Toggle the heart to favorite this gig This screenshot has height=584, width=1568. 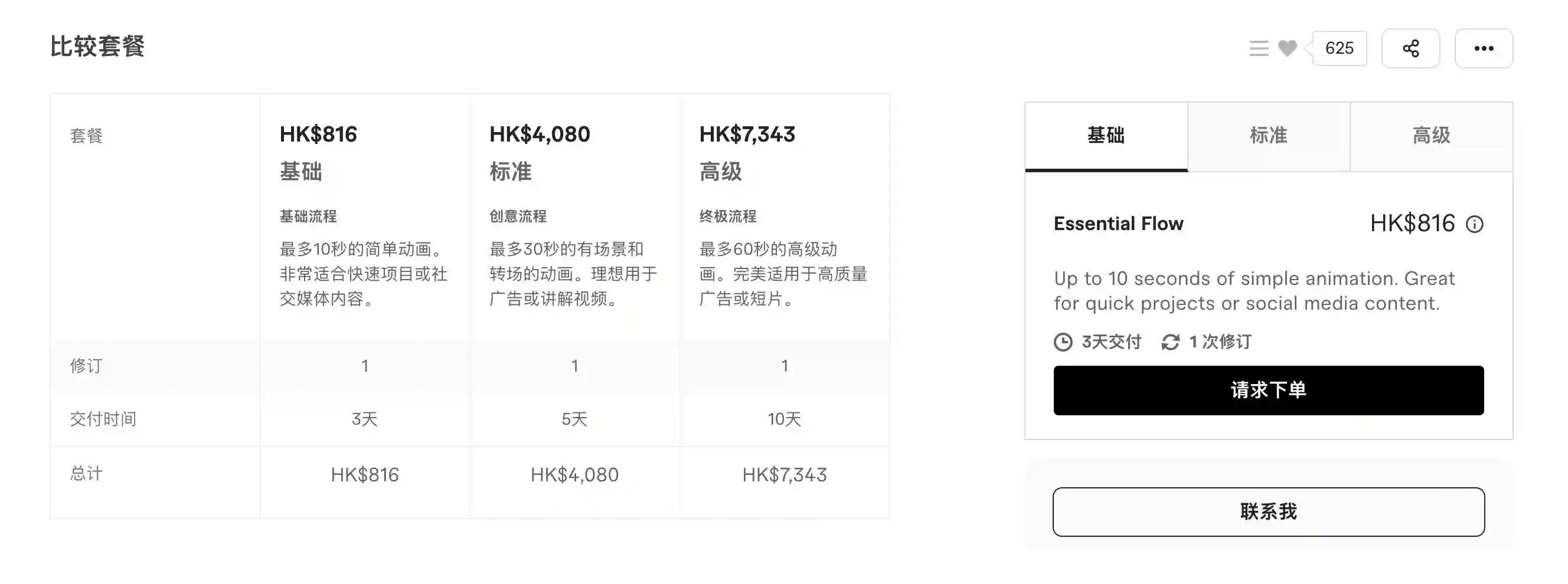(x=1287, y=47)
